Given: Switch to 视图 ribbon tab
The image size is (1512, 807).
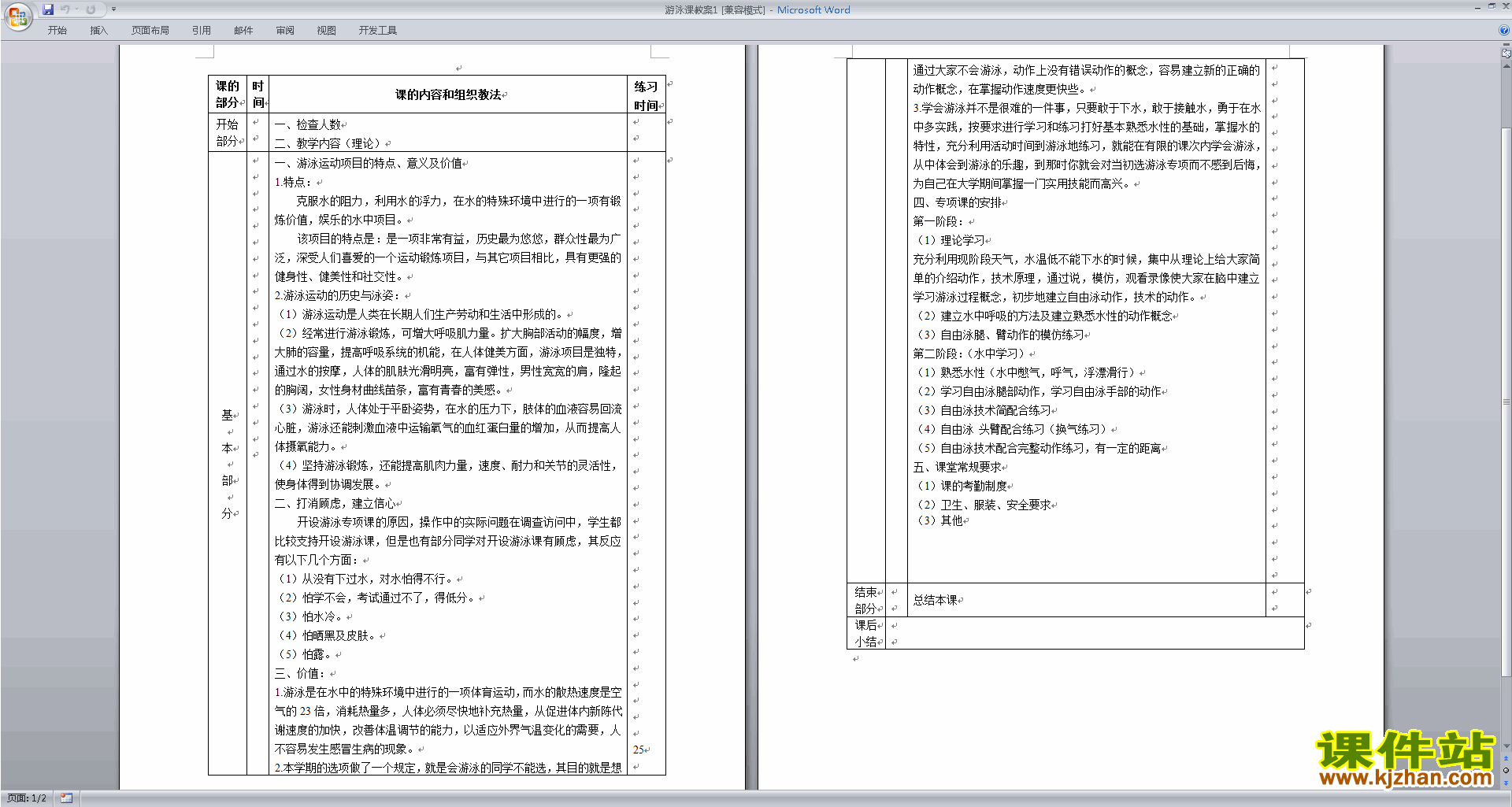Looking at the screenshot, I should click(327, 30).
